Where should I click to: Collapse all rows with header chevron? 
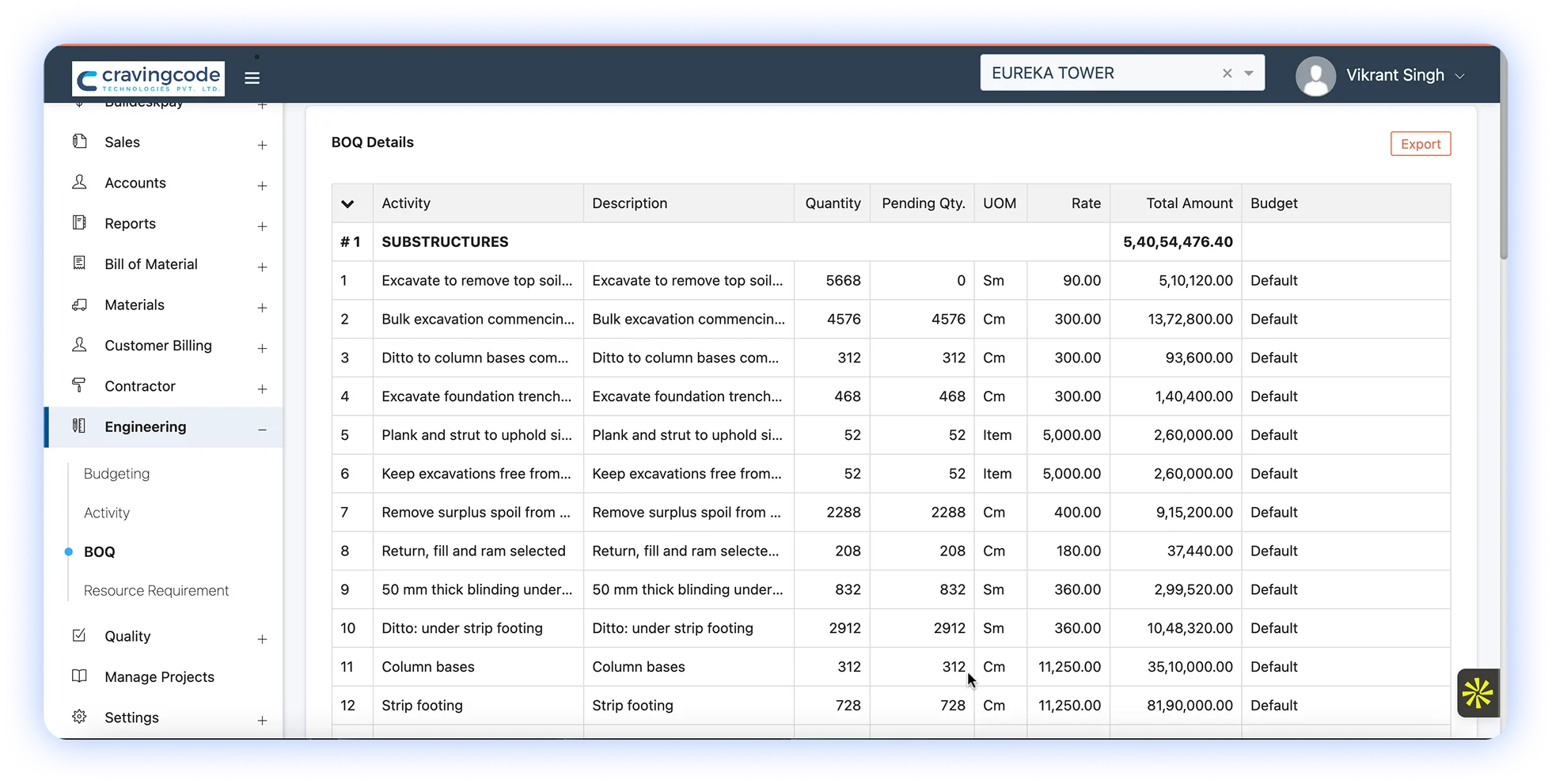tap(347, 203)
